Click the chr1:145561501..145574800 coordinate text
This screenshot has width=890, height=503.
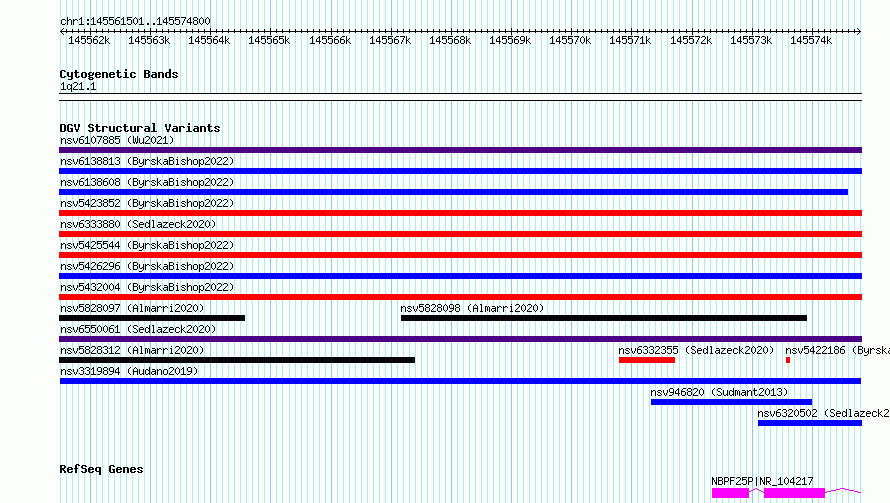[x=135, y=22]
